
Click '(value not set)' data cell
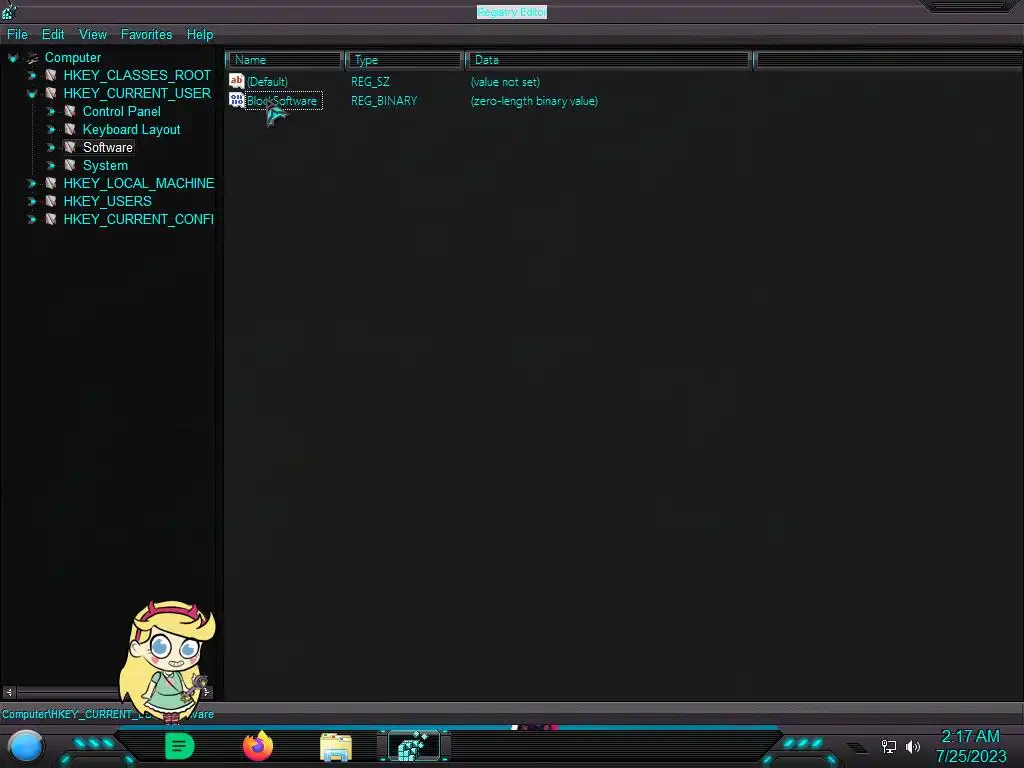[505, 82]
